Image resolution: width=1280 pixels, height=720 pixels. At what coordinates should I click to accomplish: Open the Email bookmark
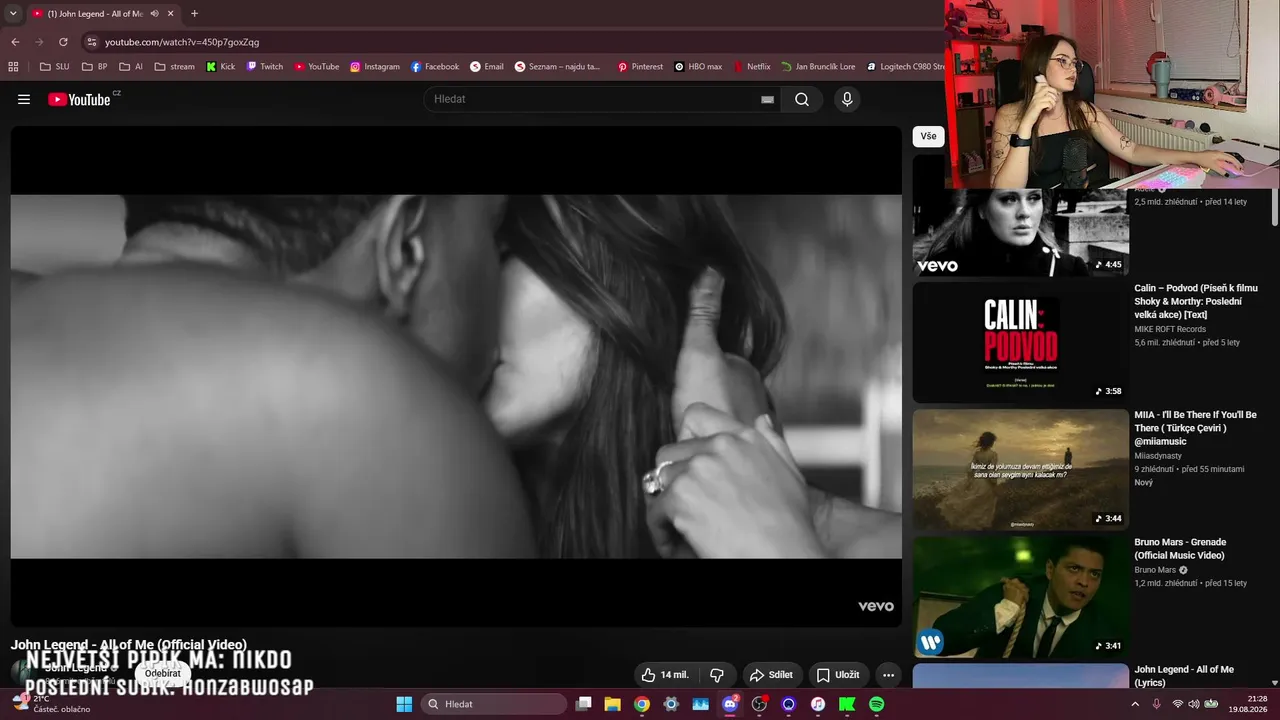click(x=487, y=67)
